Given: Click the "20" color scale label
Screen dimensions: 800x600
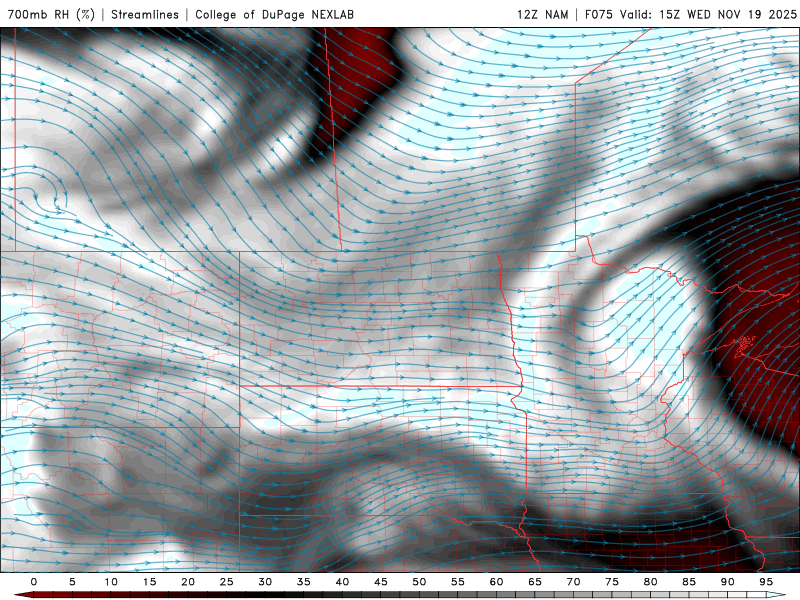Looking at the screenshot, I should point(188,582).
